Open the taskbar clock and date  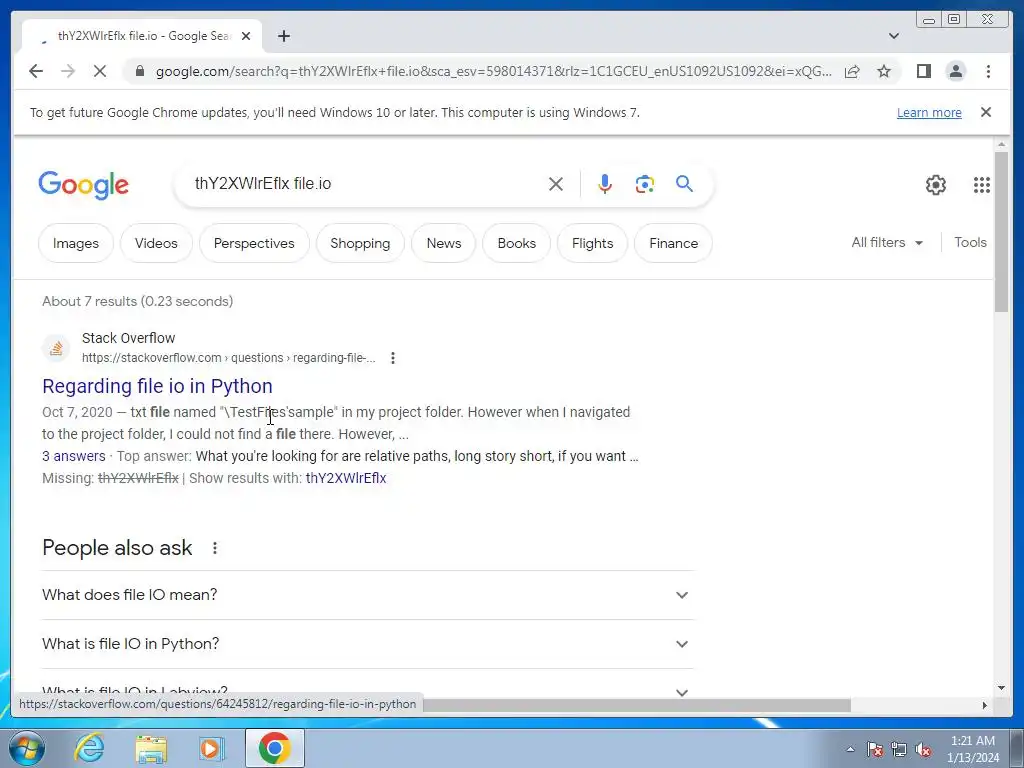pos(972,749)
